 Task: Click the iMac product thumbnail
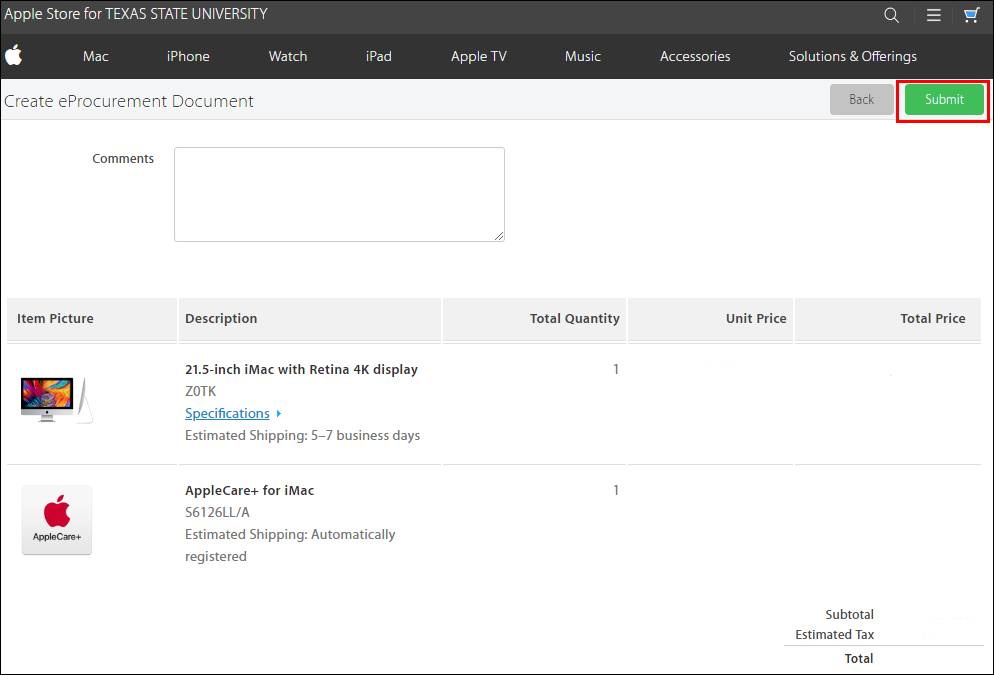click(56, 400)
